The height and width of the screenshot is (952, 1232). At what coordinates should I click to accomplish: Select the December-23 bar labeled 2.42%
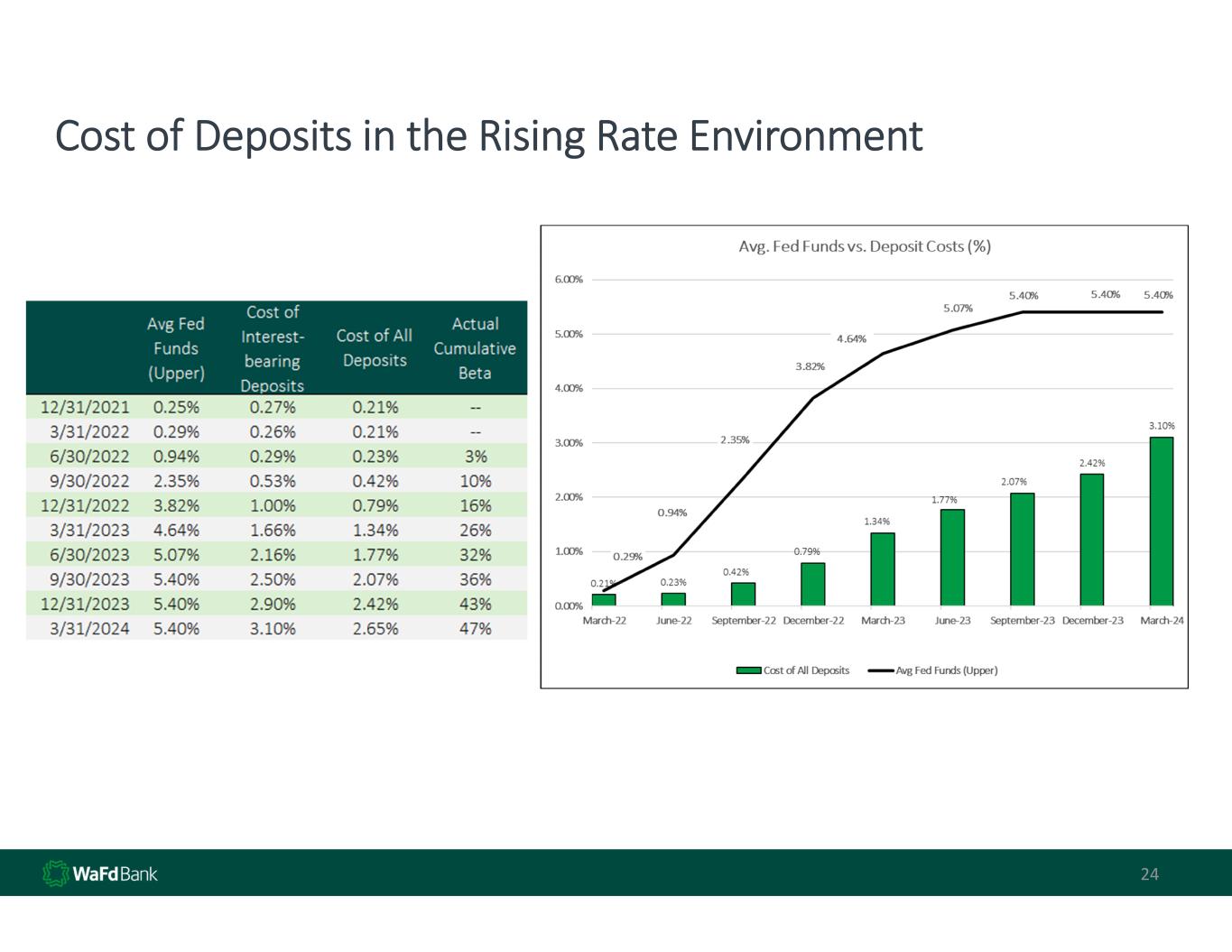tap(1091, 540)
